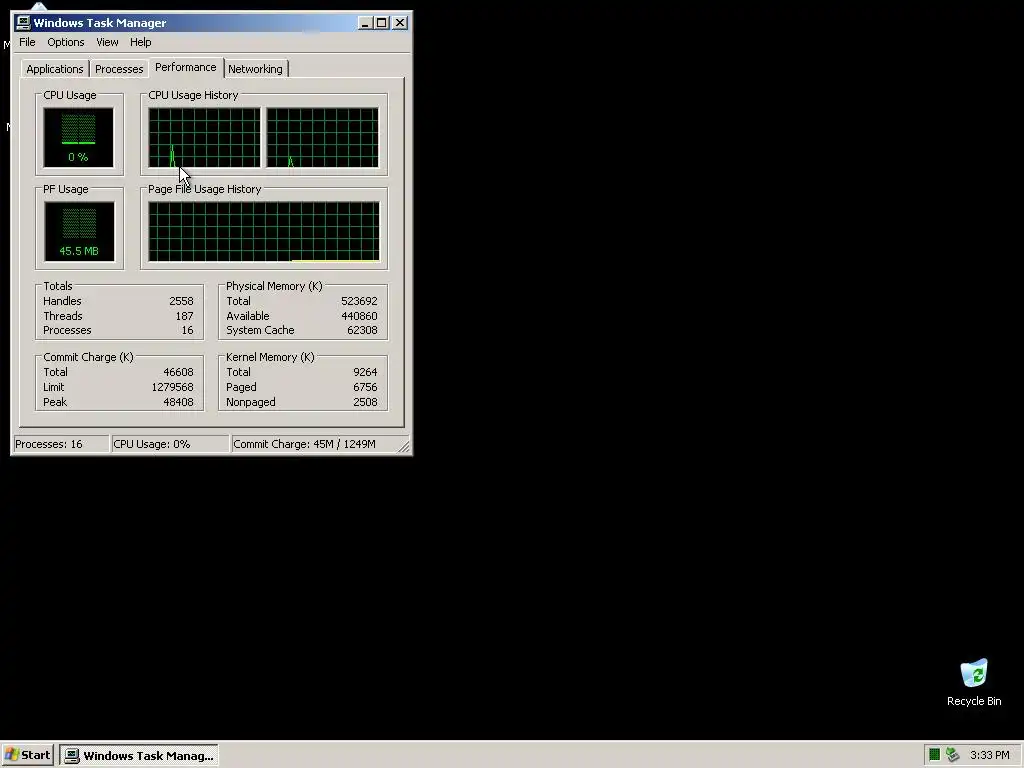Click the PF Usage 45.5 MB gauge
The width and height of the screenshot is (1024, 768).
pyautogui.click(x=79, y=231)
